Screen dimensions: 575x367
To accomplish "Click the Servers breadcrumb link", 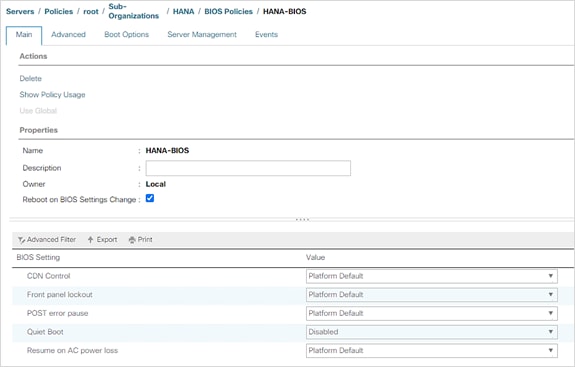I will [x=20, y=11].
